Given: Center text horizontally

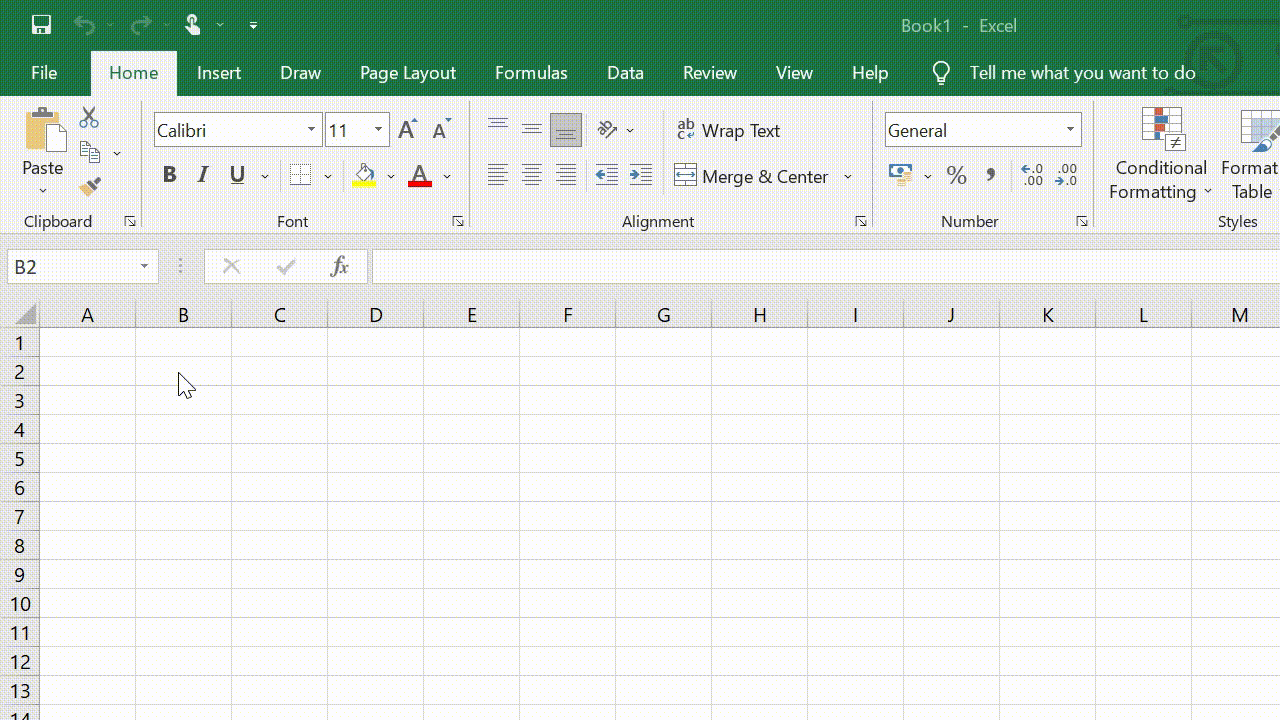Looking at the screenshot, I should coord(532,176).
